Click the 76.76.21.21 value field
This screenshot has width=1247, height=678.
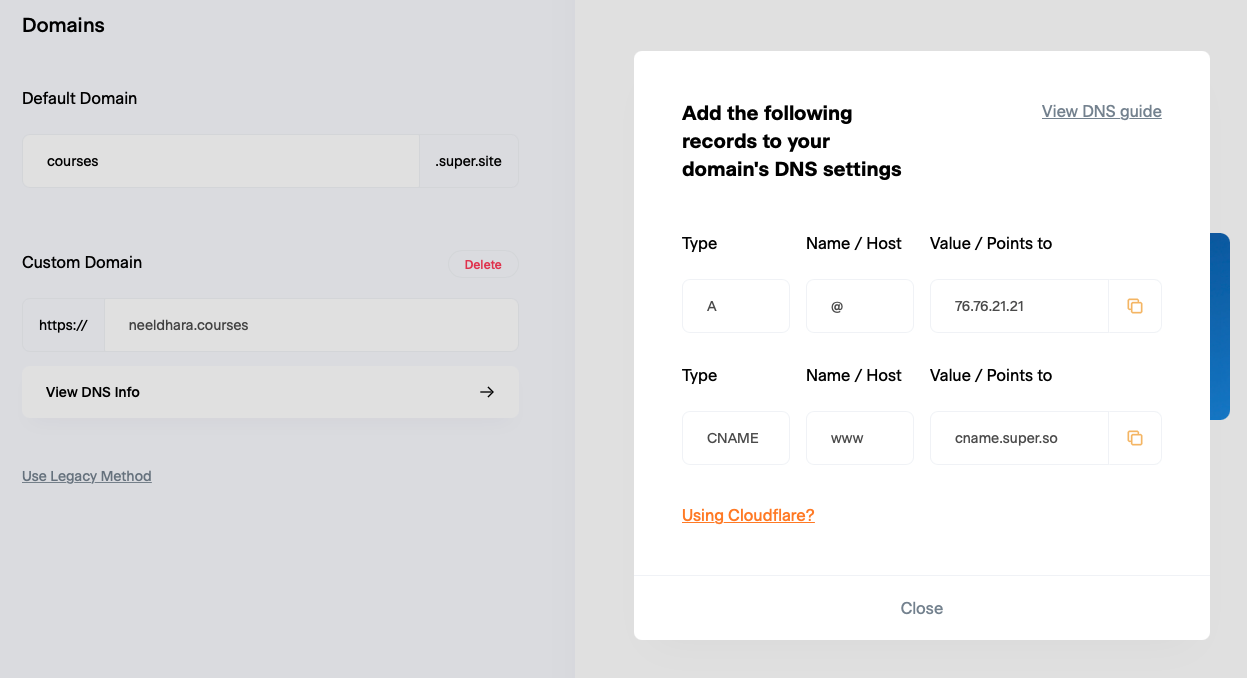pyautogui.click(x=1019, y=306)
